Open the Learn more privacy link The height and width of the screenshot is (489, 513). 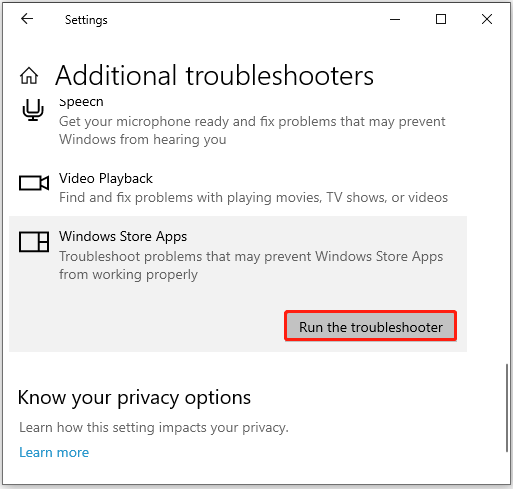[x=54, y=452]
